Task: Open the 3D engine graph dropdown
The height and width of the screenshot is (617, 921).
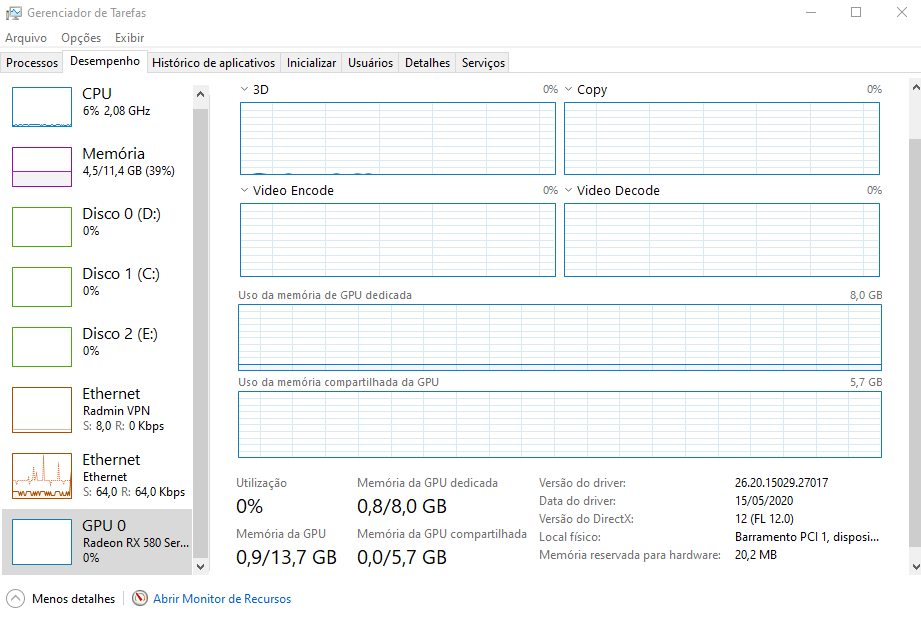Action: point(245,90)
